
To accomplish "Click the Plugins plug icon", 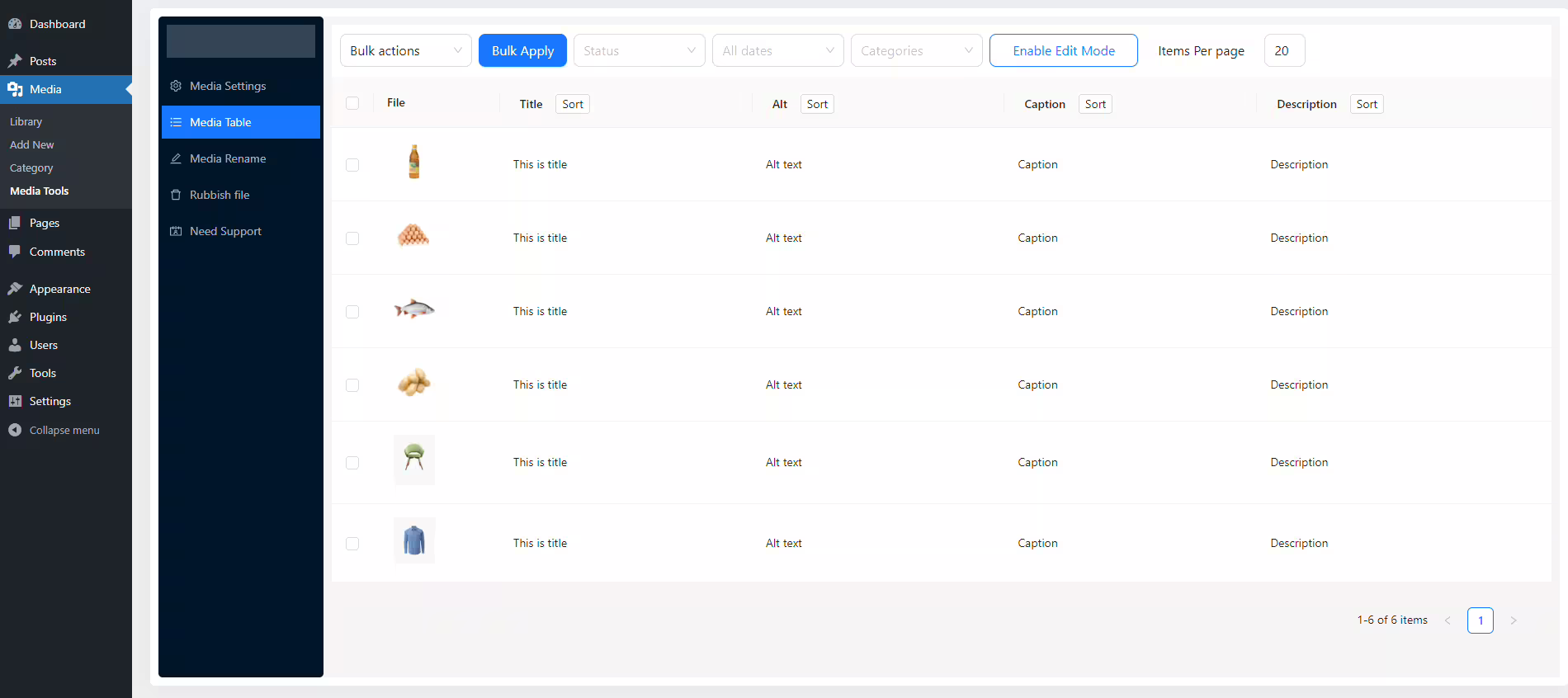I will [x=15, y=317].
